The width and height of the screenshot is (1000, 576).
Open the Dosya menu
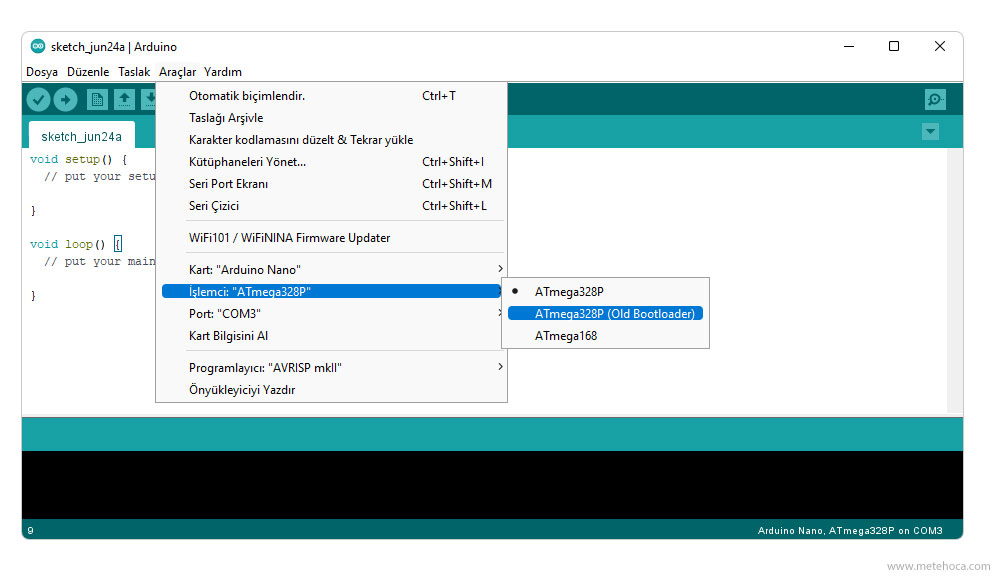[41, 72]
